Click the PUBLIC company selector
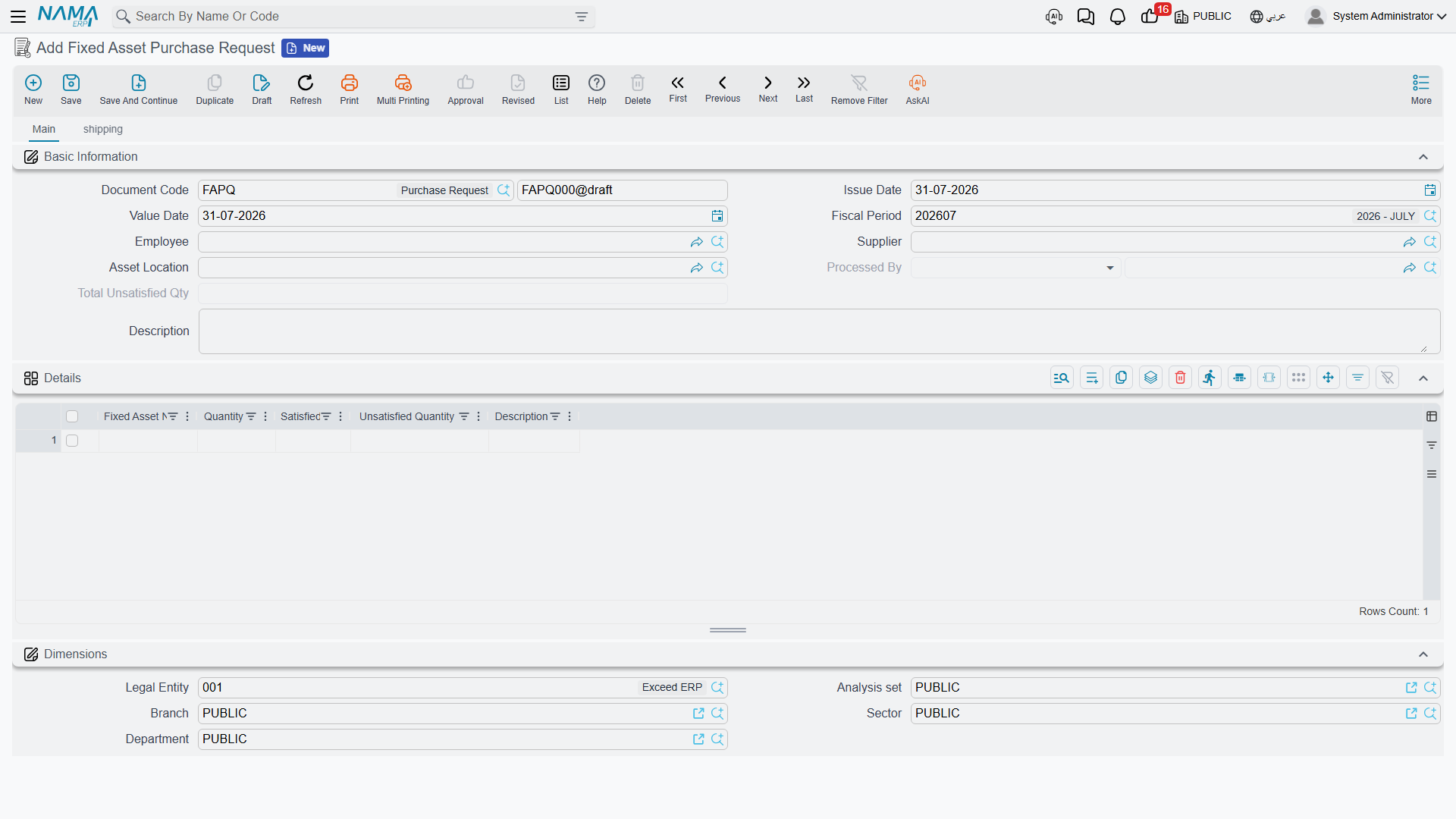Image resolution: width=1456 pixels, height=819 pixels. click(1203, 16)
